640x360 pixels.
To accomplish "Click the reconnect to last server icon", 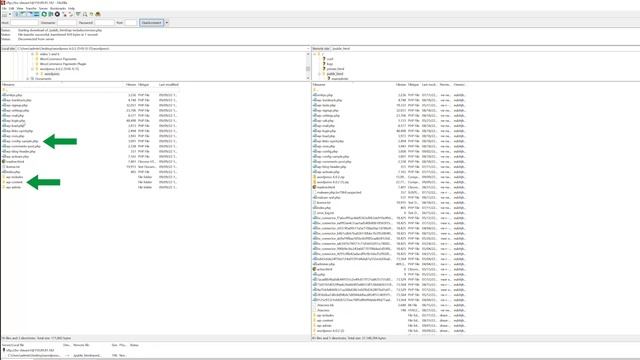I will point(71,14).
